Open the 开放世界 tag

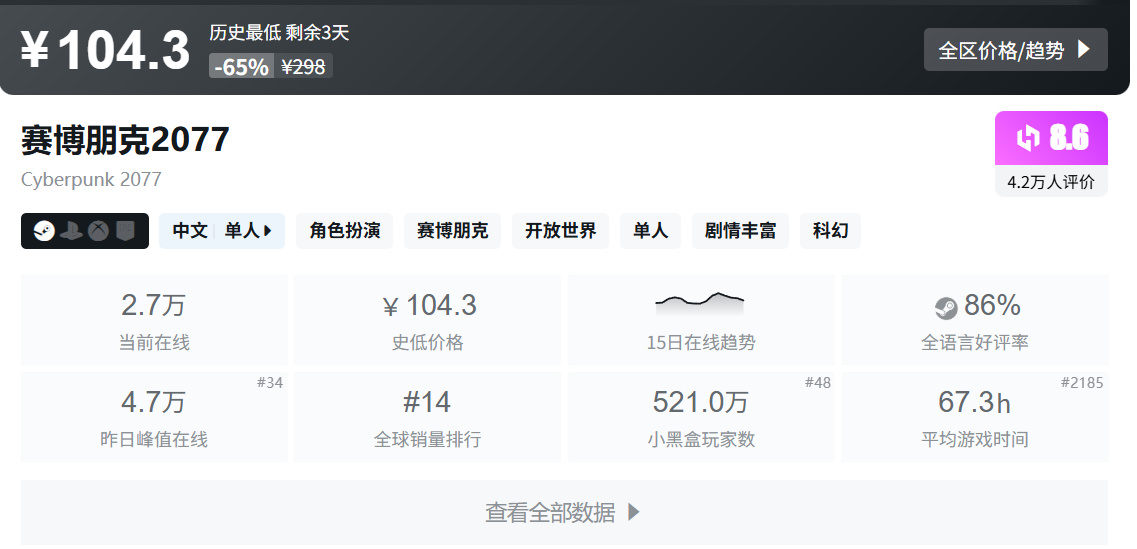pyautogui.click(x=561, y=231)
